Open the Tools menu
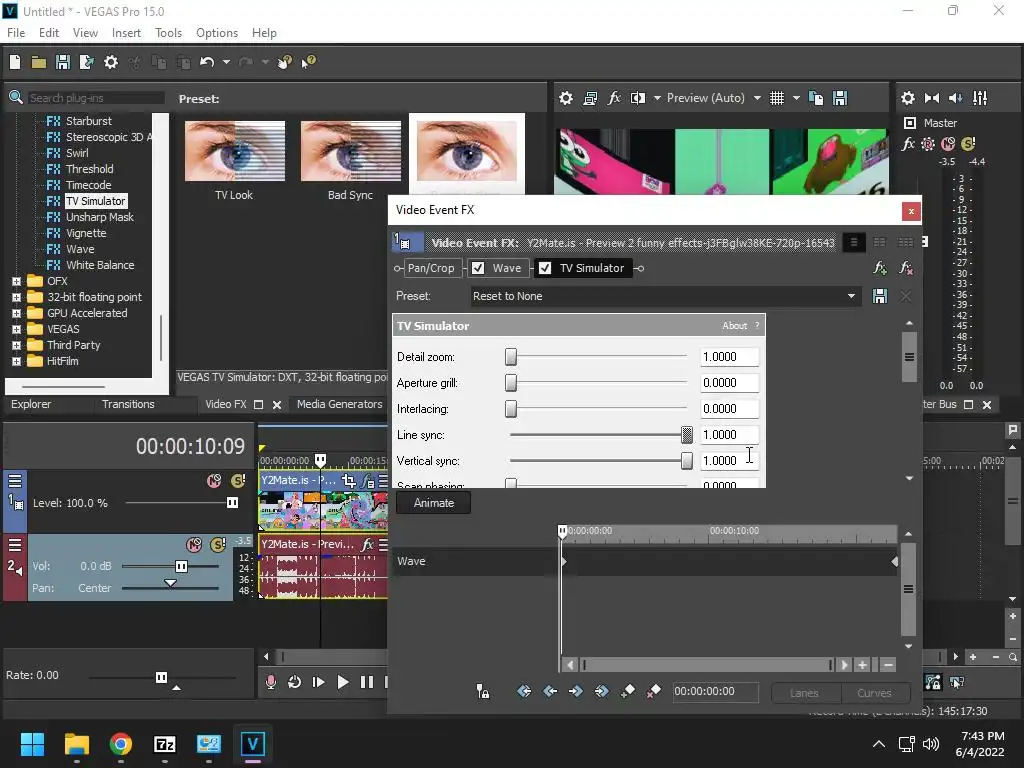Image resolution: width=1024 pixels, height=768 pixels. point(168,33)
